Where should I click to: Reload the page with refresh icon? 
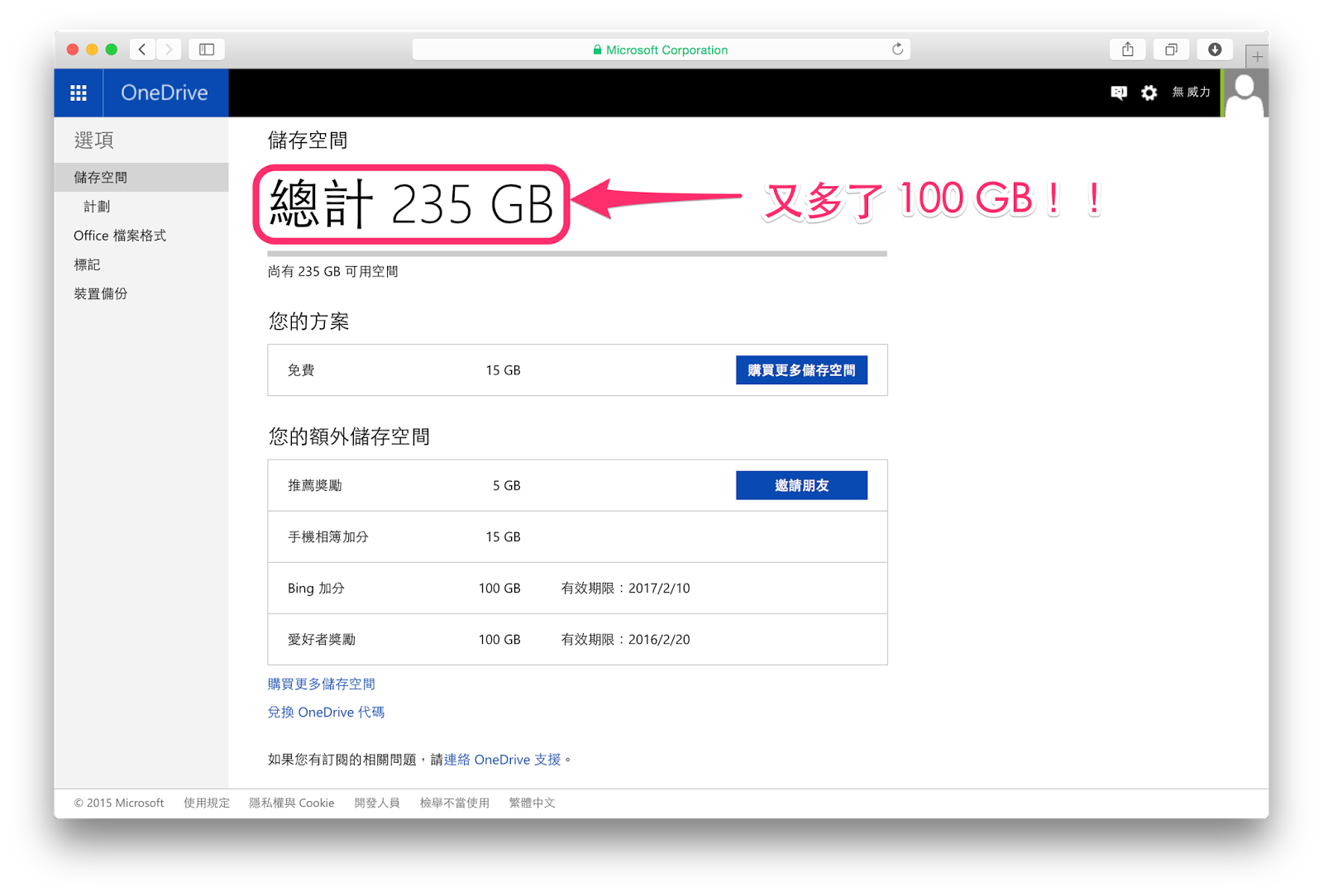pos(897,50)
